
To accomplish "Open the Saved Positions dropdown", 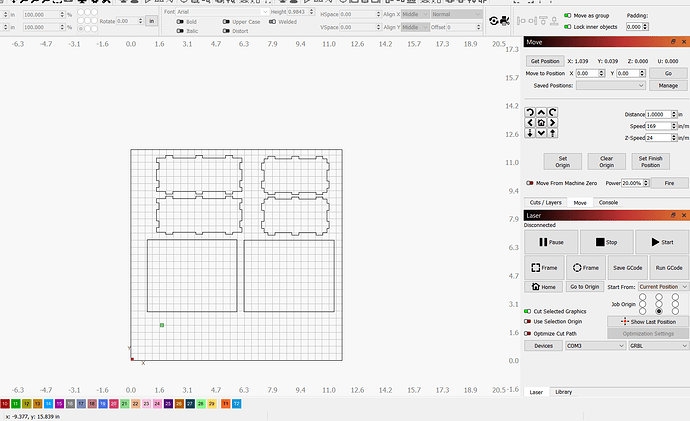I will point(611,85).
